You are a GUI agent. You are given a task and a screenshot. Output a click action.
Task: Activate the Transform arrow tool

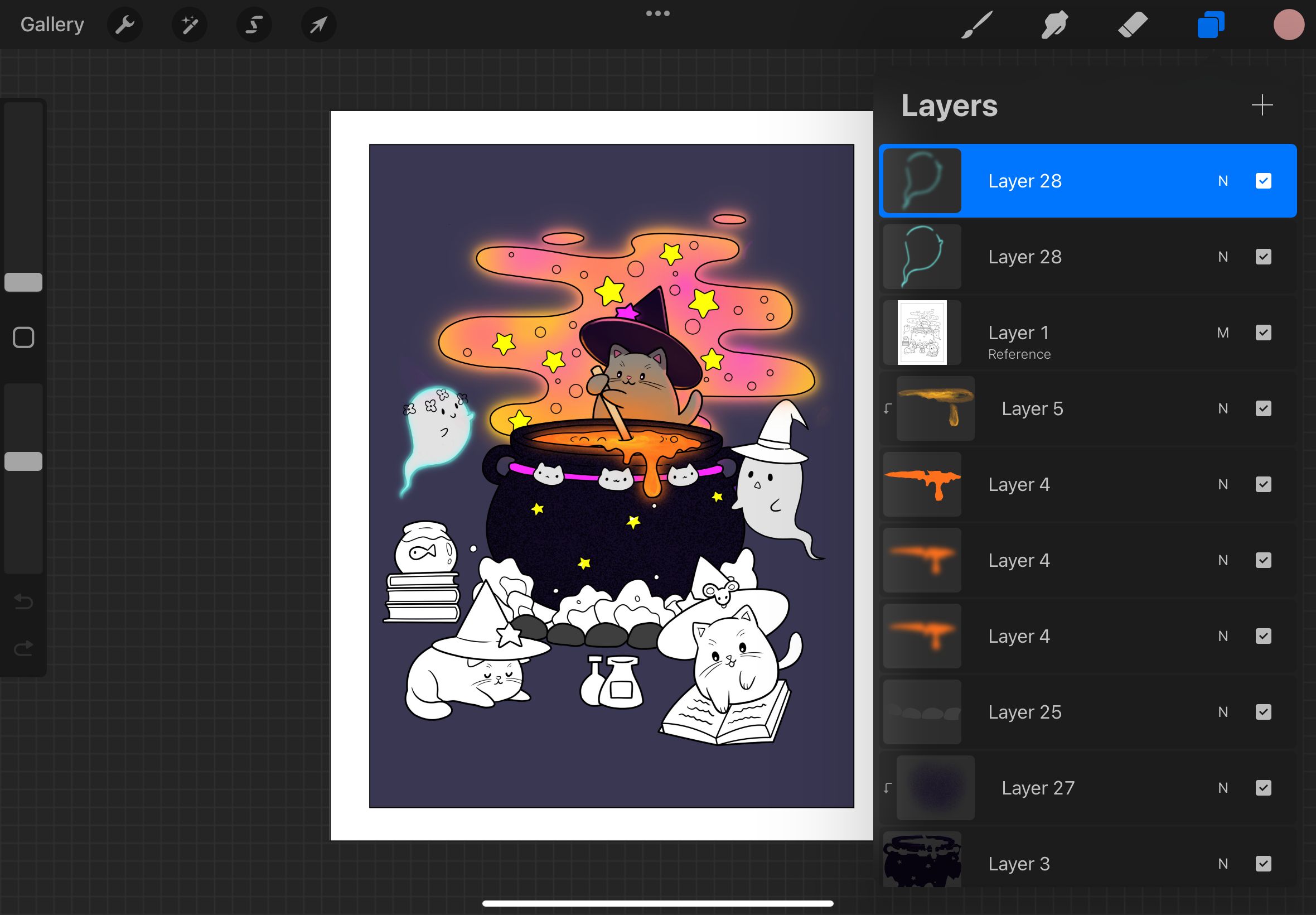(x=318, y=25)
